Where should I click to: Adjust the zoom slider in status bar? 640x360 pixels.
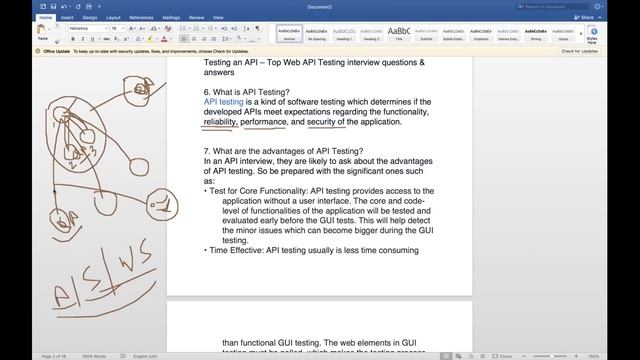point(550,356)
